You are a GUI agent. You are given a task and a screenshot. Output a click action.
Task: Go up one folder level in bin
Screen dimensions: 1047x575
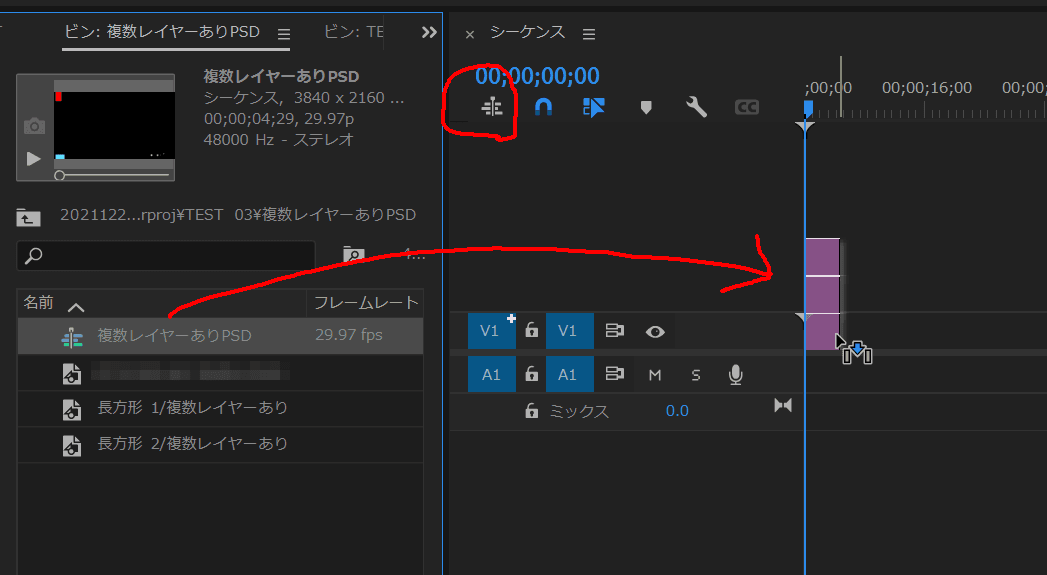(x=29, y=217)
